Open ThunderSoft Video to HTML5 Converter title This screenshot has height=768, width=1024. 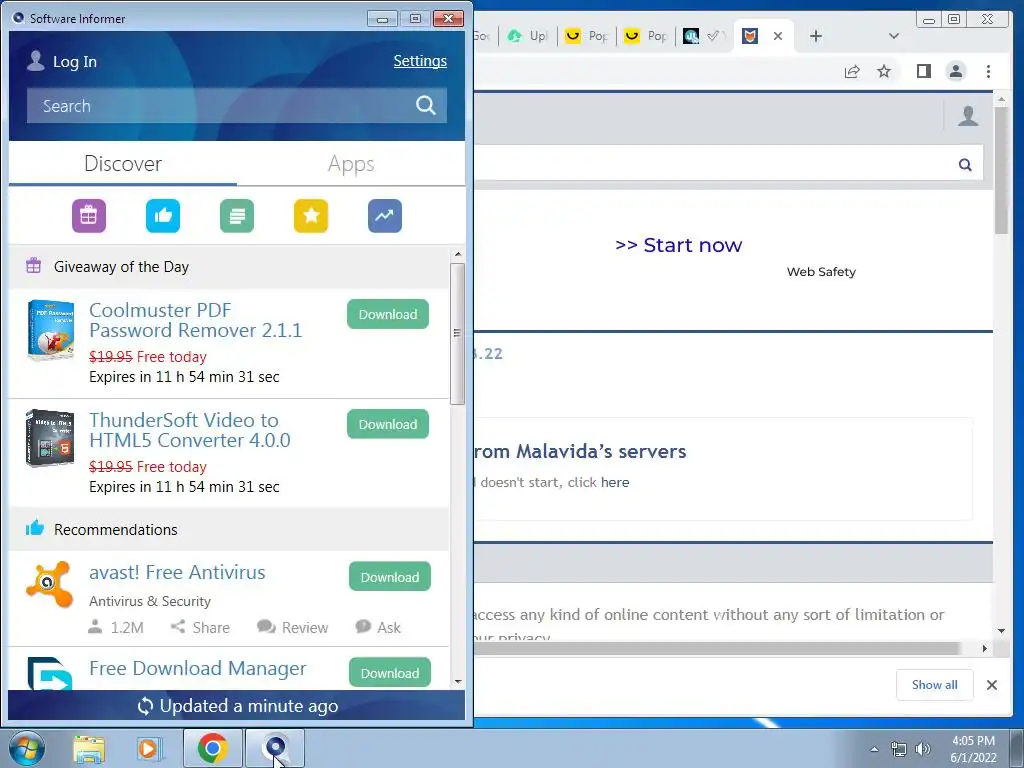coord(189,430)
